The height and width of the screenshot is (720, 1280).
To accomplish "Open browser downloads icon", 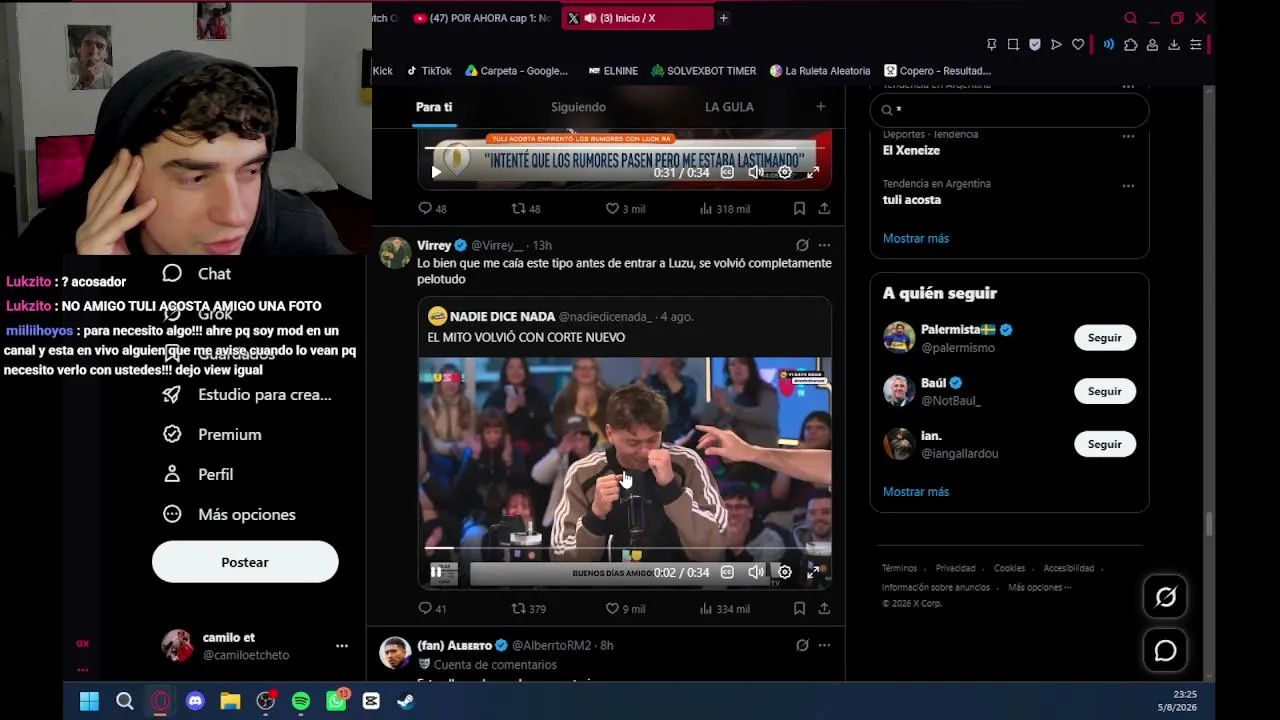I will (x=1174, y=45).
